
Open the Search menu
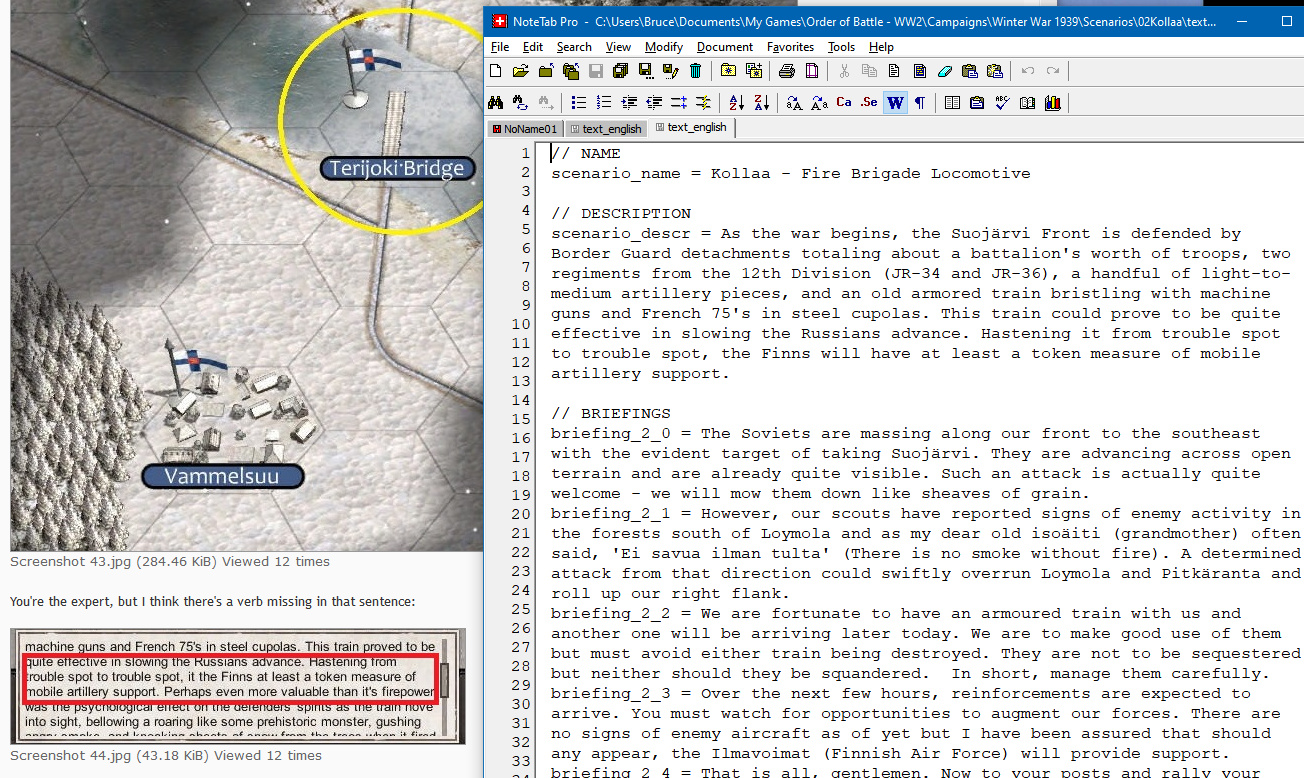[x=574, y=47]
